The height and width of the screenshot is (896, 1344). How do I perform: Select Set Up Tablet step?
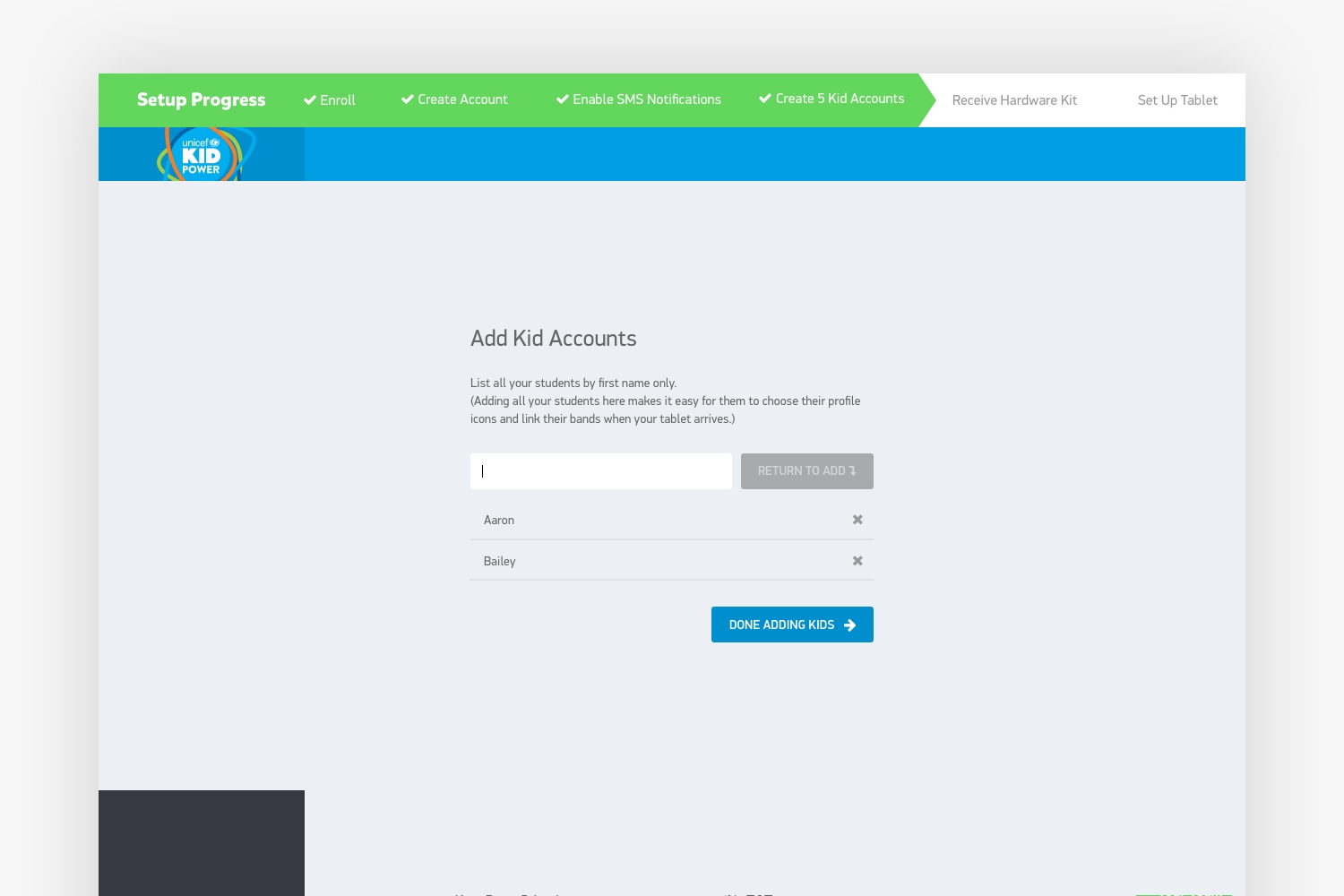1177,100
